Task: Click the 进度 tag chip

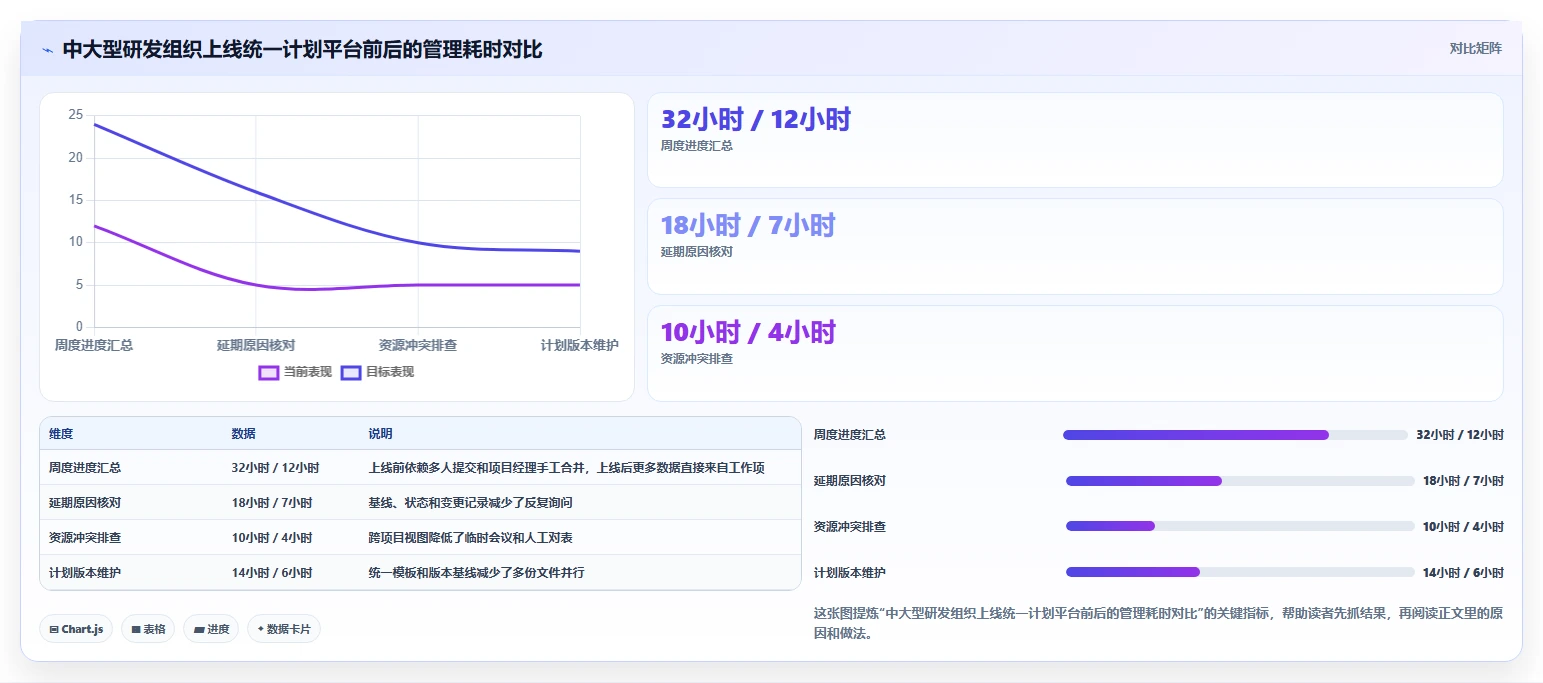Action: (211, 629)
